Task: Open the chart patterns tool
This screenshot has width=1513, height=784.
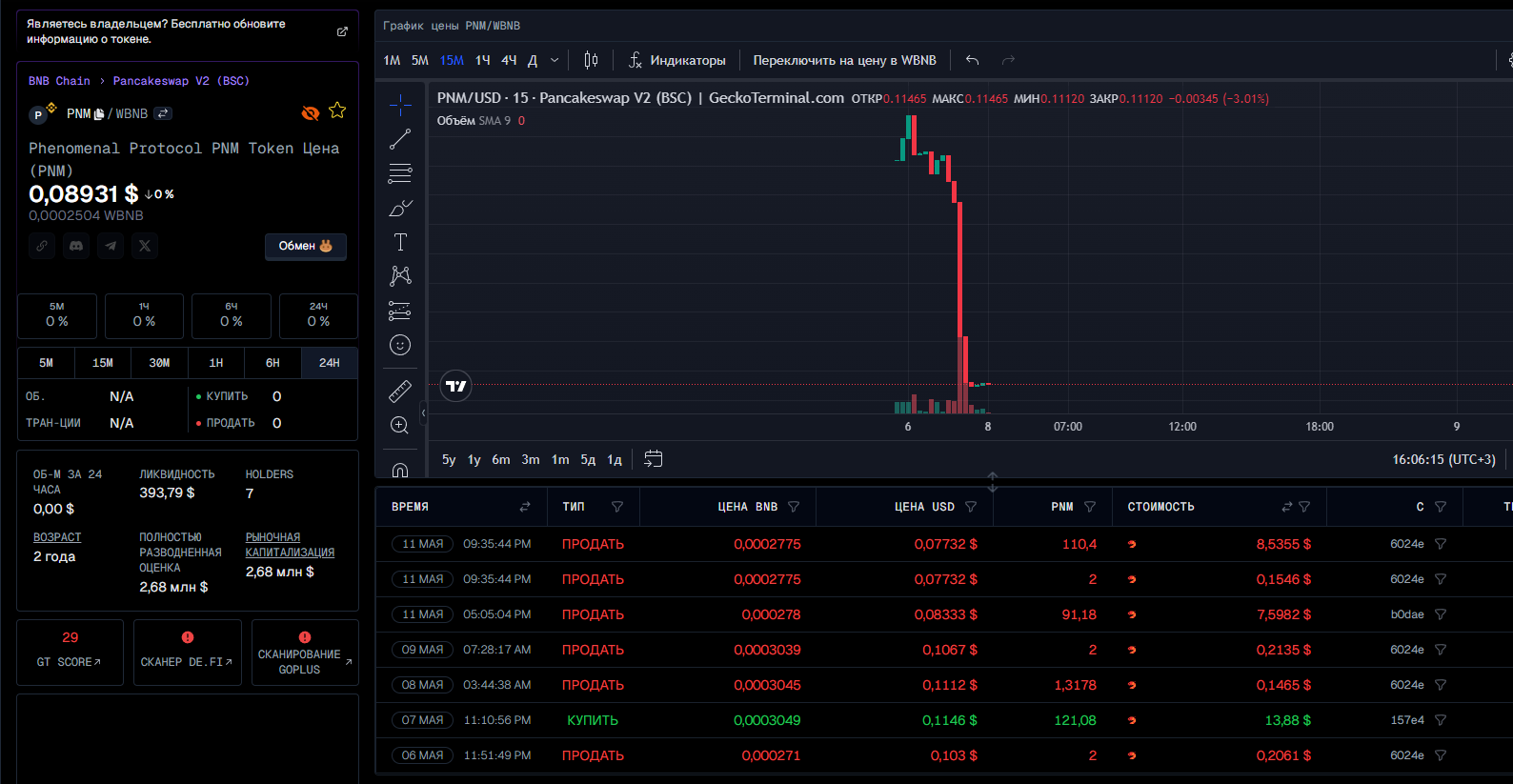Action: point(400,276)
